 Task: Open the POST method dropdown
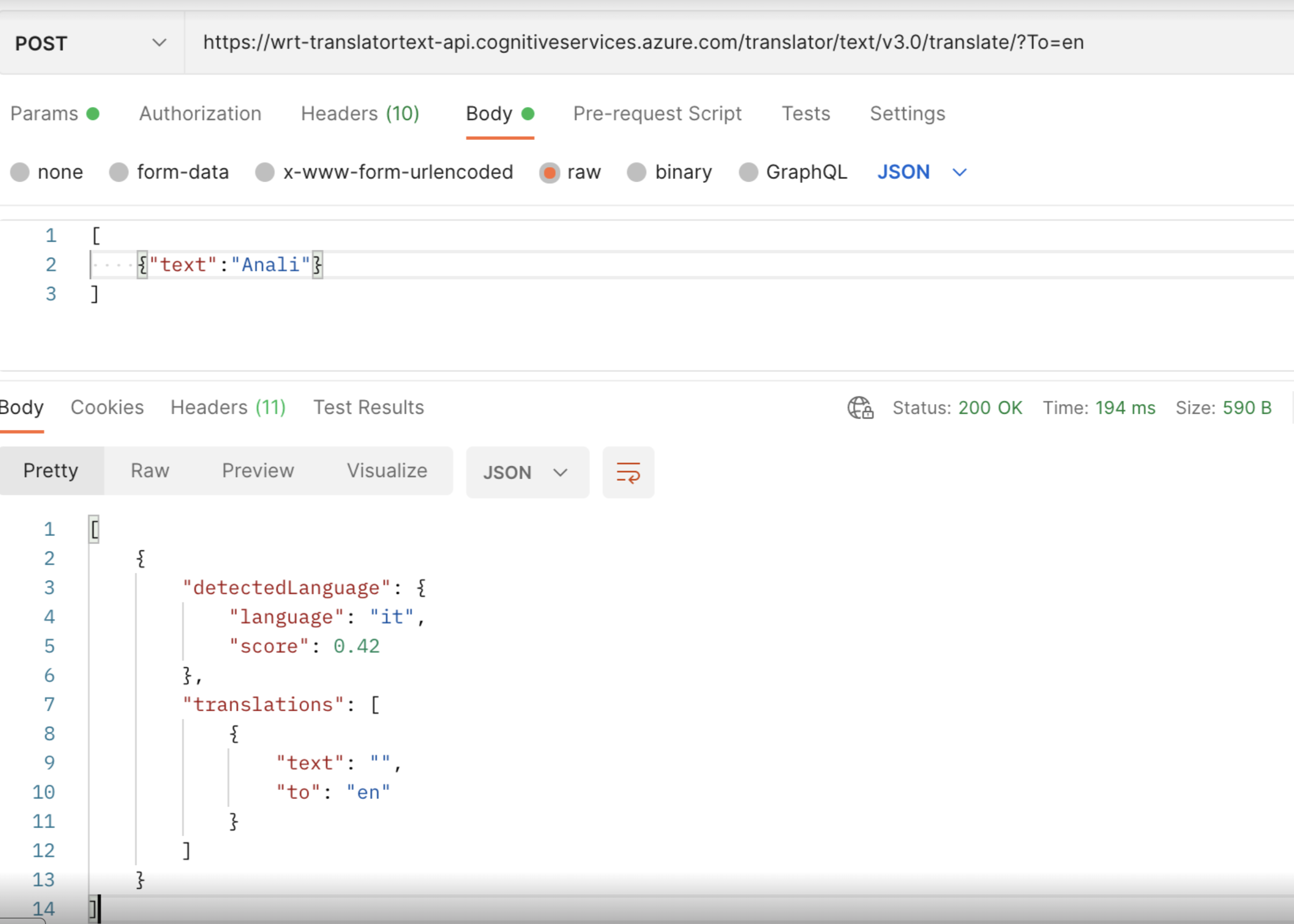point(91,43)
